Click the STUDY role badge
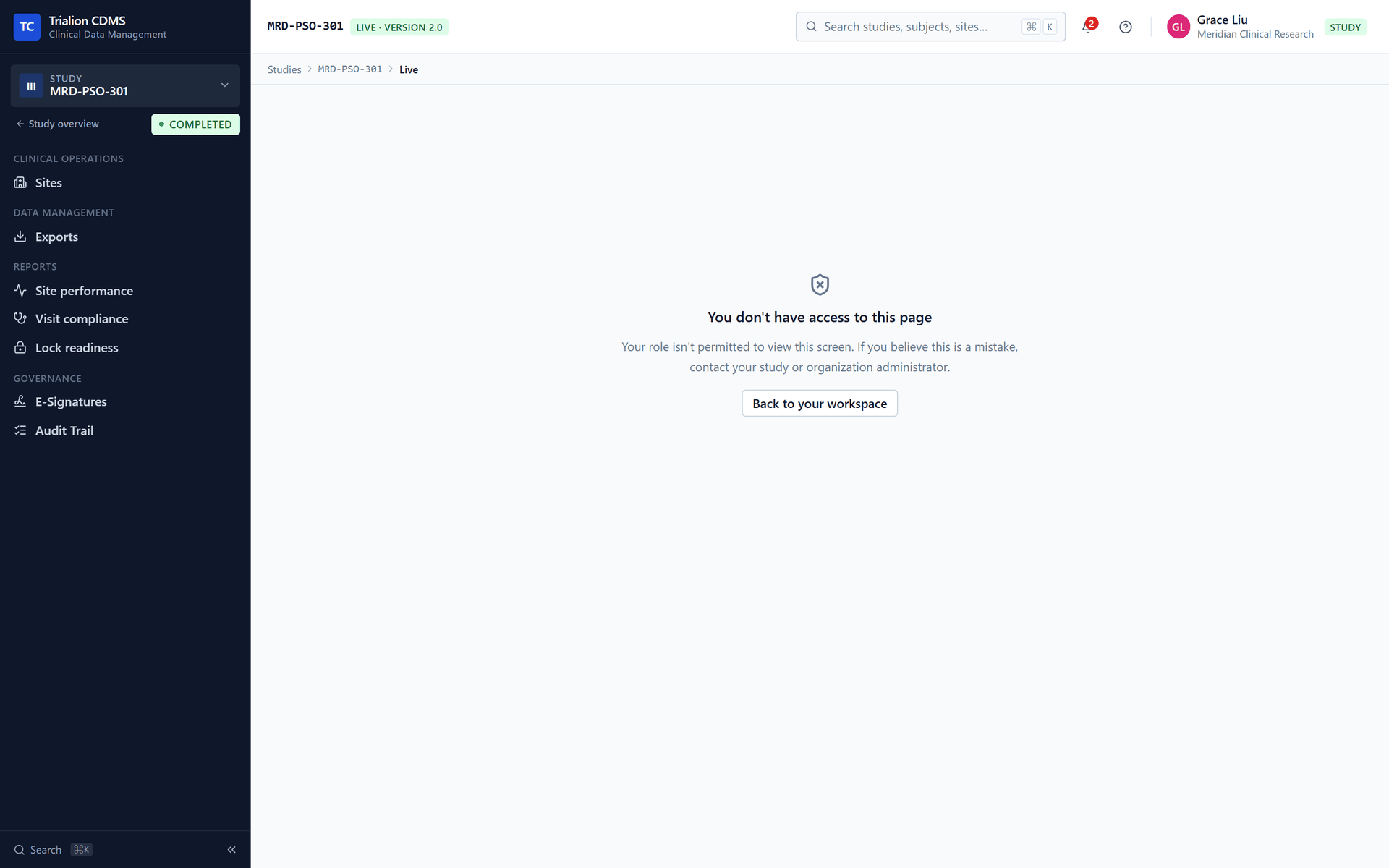Image resolution: width=1389 pixels, height=868 pixels. pos(1345,27)
